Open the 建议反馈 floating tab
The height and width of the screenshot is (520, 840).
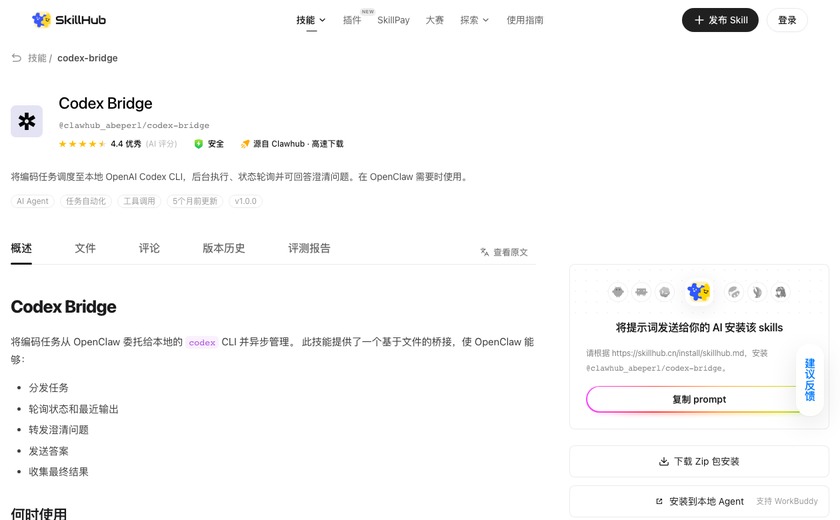click(x=809, y=380)
